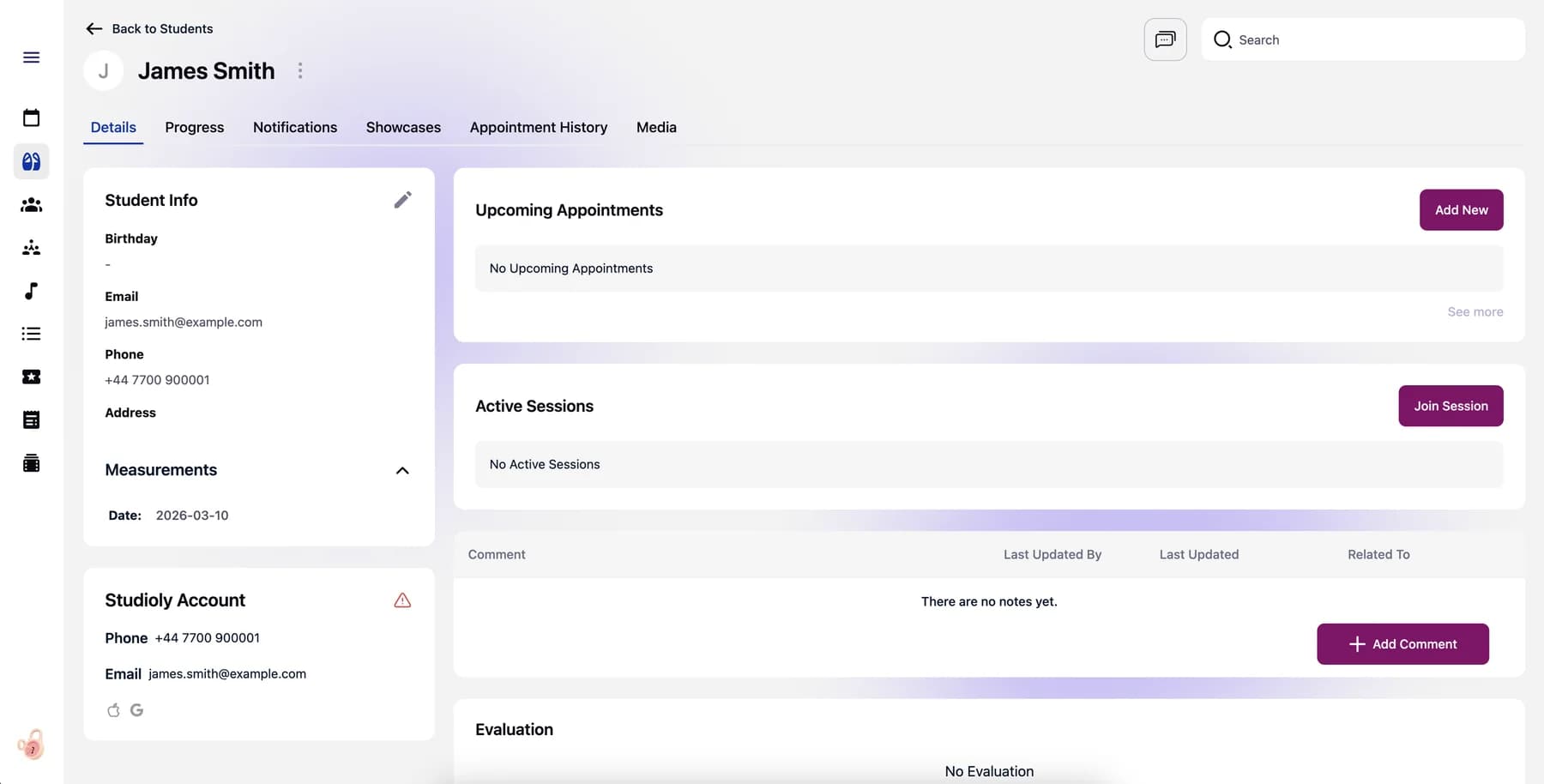Switch to the Progress tab
The image size is (1544, 784).
click(x=195, y=127)
